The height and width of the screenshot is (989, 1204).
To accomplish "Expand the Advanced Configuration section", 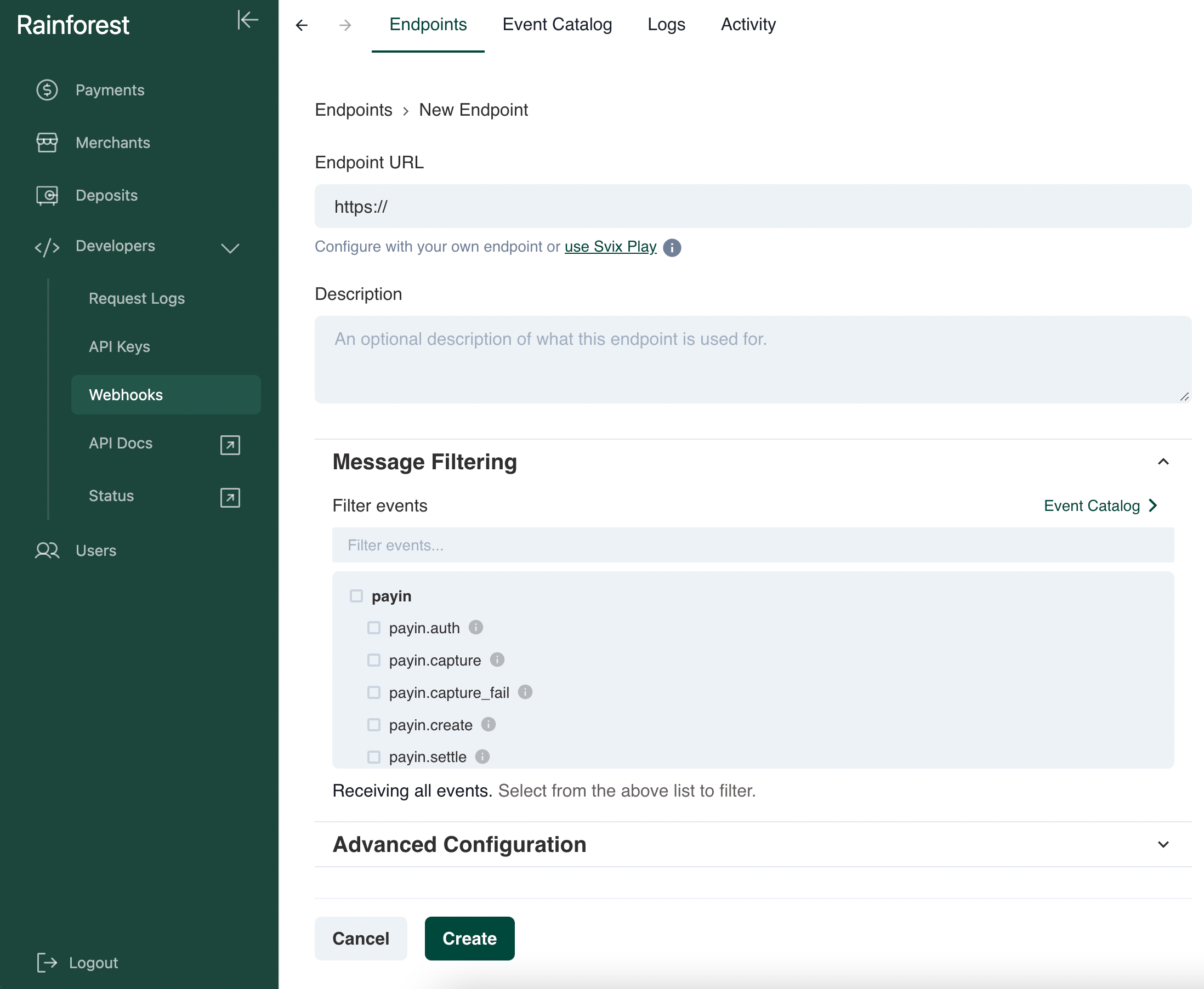I will click(x=1163, y=844).
